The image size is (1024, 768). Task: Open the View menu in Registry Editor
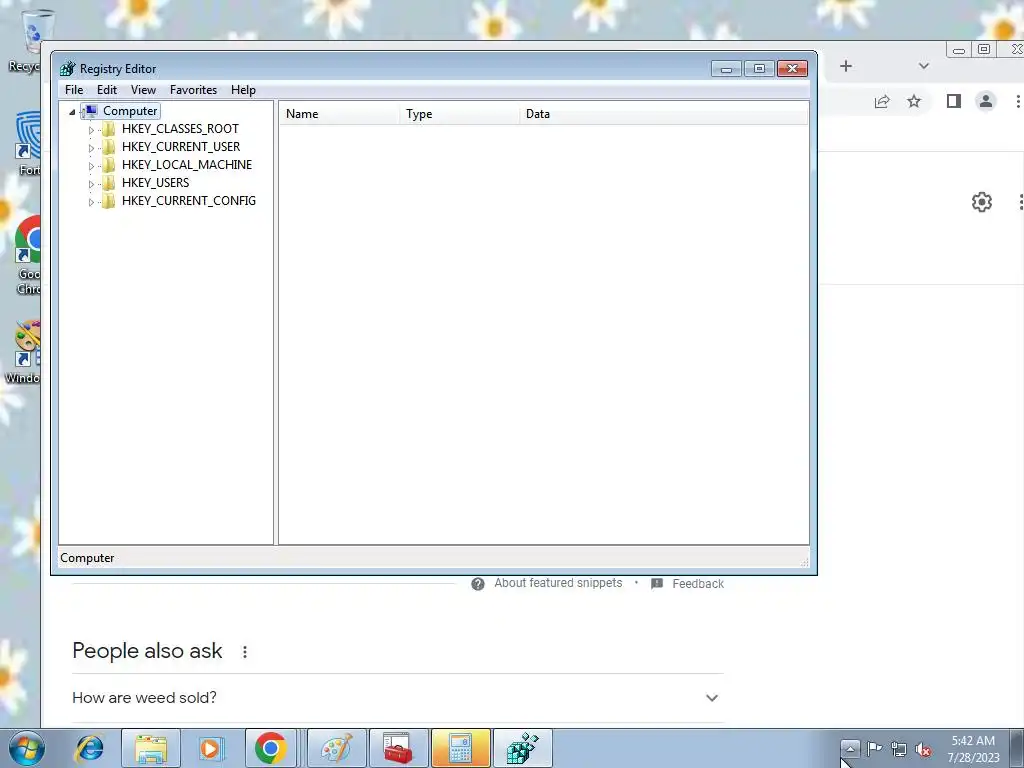coord(143,90)
